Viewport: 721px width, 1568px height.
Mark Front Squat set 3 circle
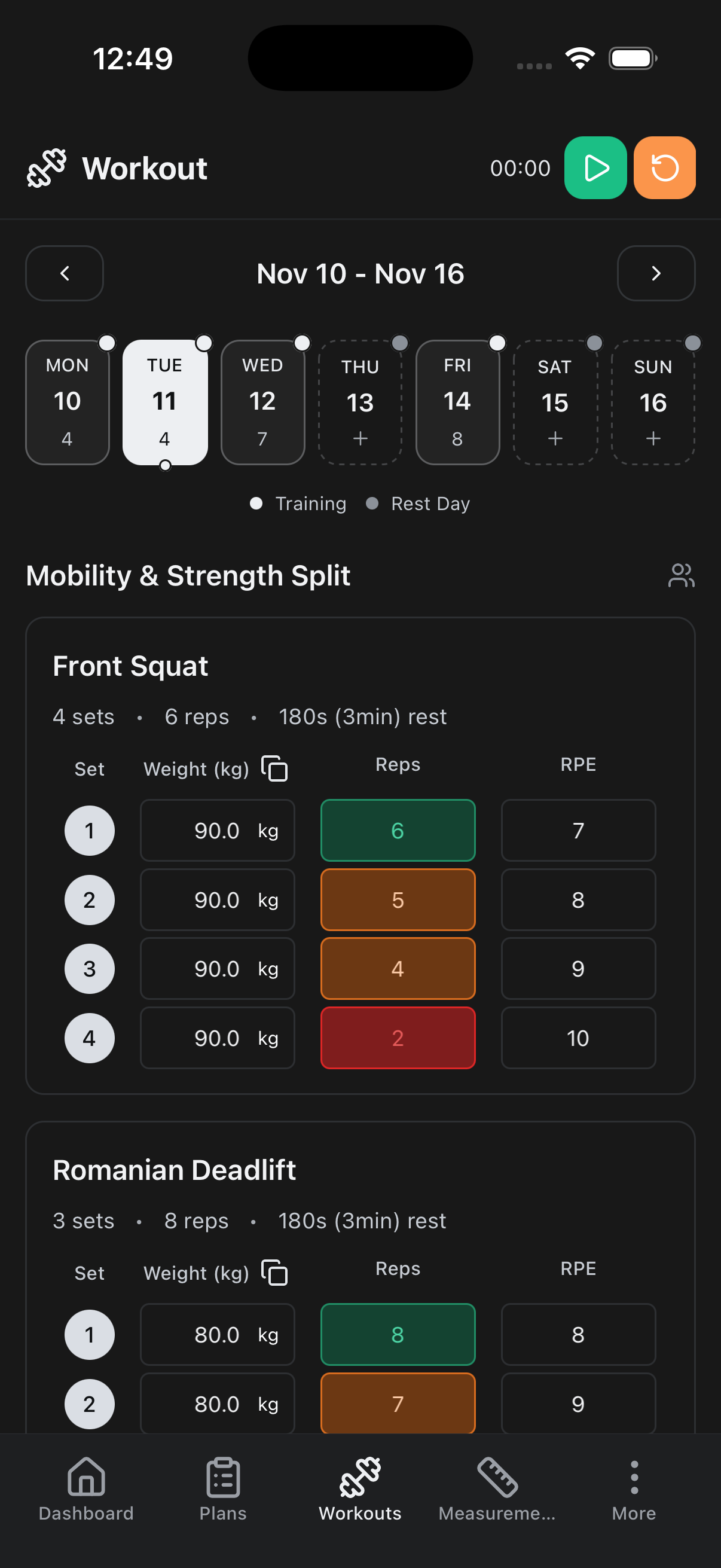[90, 968]
